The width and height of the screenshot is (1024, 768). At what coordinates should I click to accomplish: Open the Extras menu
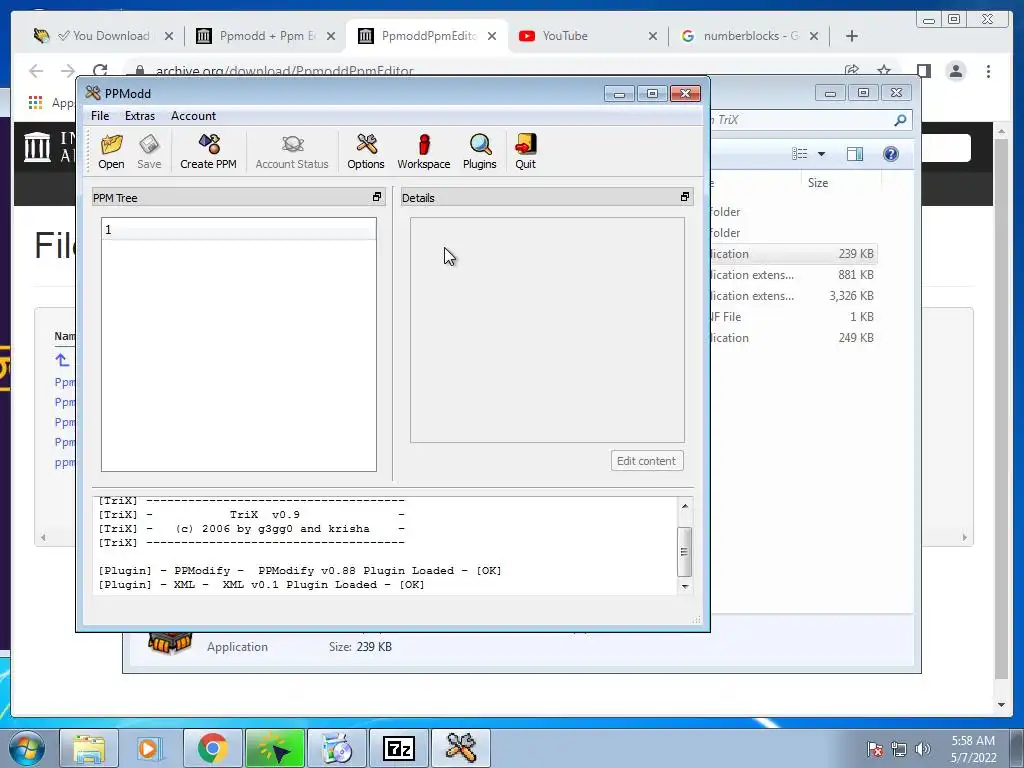click(x=140, y=116)
